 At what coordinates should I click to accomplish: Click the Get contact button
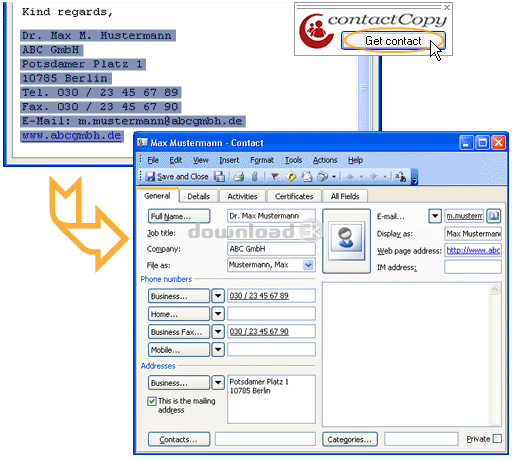[393, 41]
